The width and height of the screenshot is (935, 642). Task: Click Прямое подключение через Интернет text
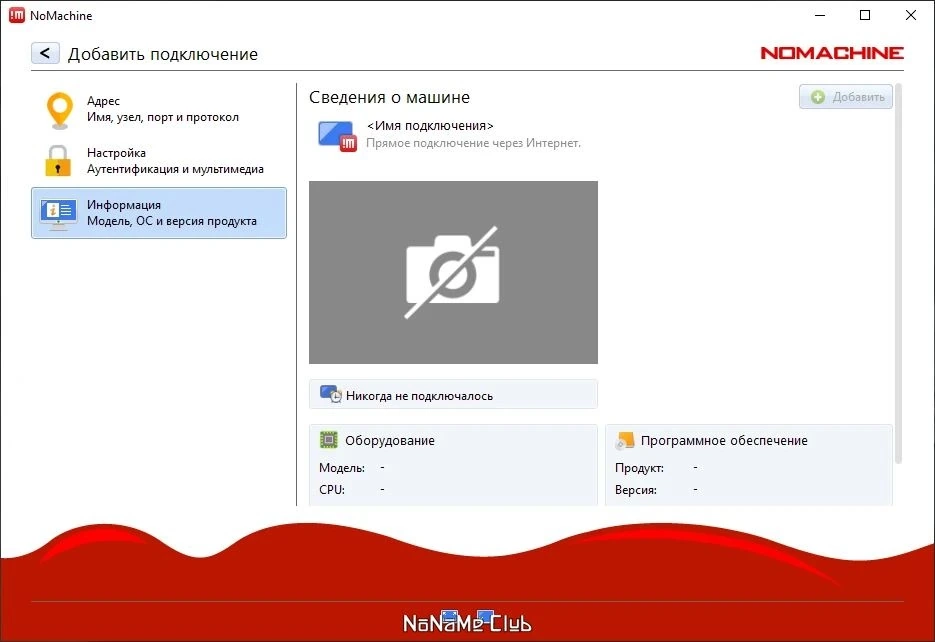pos(473,143)
